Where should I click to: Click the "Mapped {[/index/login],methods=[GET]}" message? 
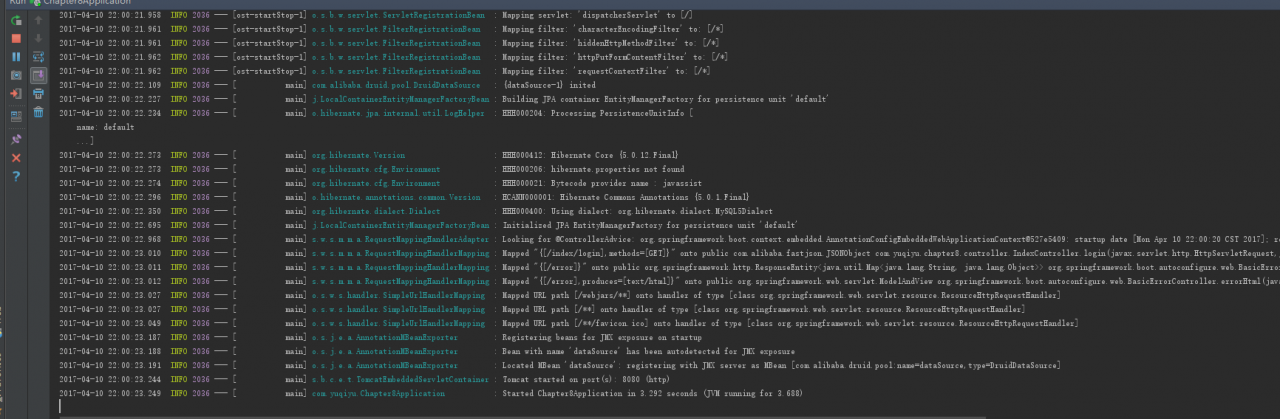[890, 254]
